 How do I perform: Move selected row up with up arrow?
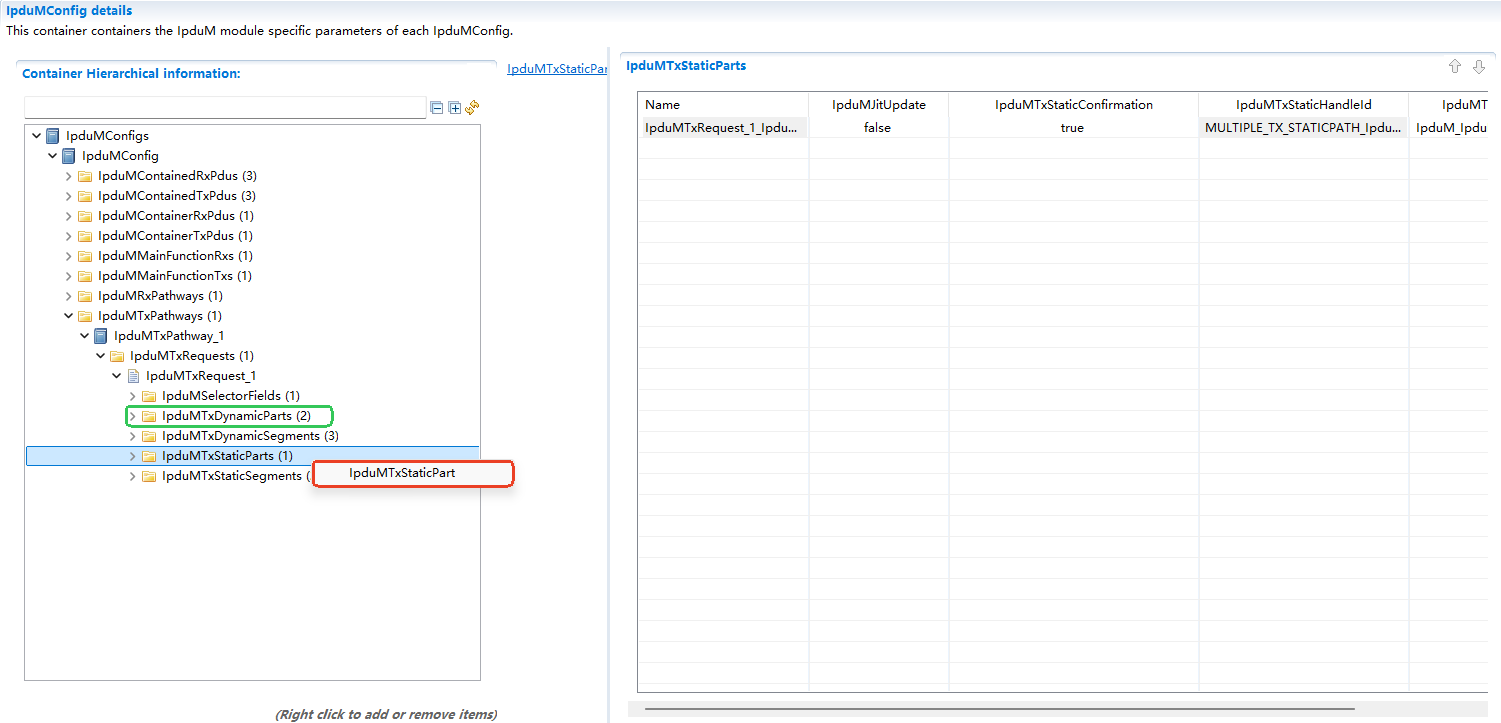click(x=1455, y=67)
